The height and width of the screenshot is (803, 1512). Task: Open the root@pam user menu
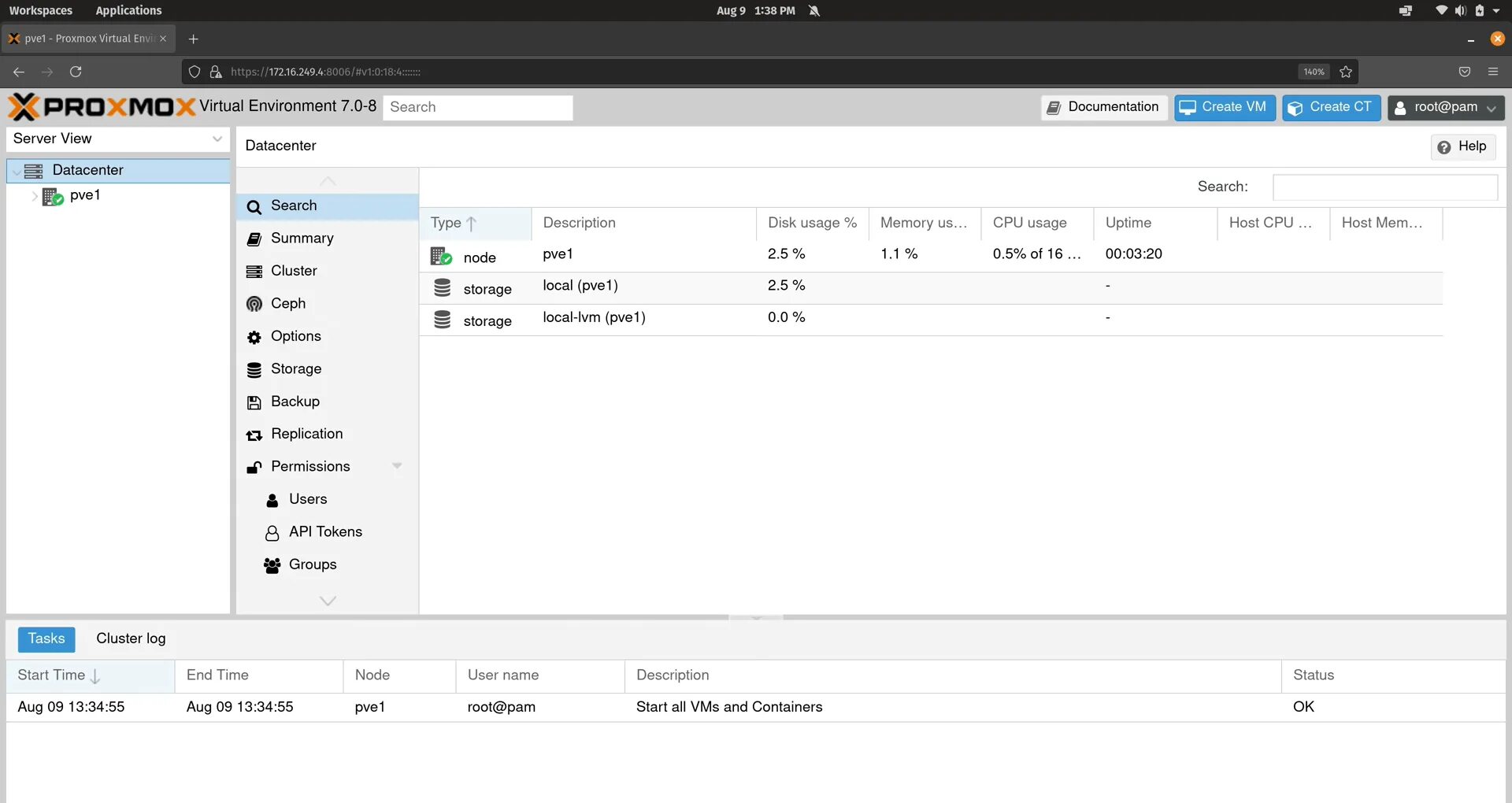(1446, 108)
